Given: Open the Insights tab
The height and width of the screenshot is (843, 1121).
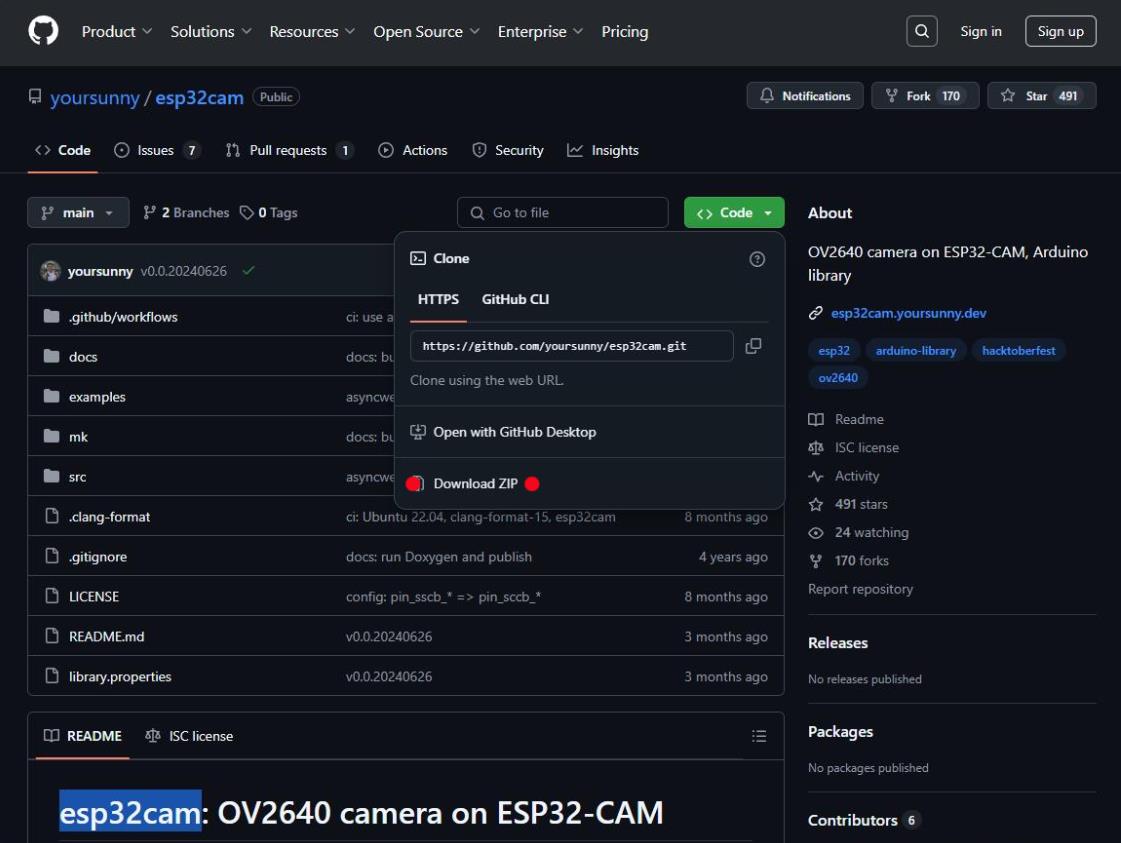Looking at the screenshot, I should [x=603, y=150].
